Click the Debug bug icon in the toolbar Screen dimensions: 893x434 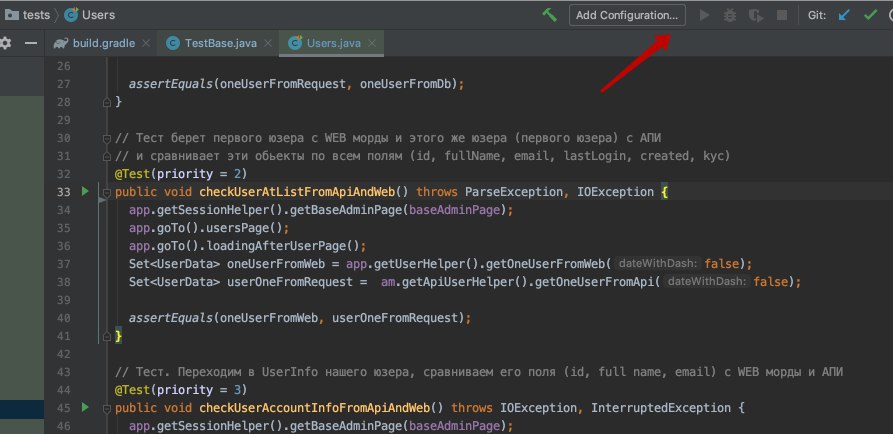click(x=730, y=15)
